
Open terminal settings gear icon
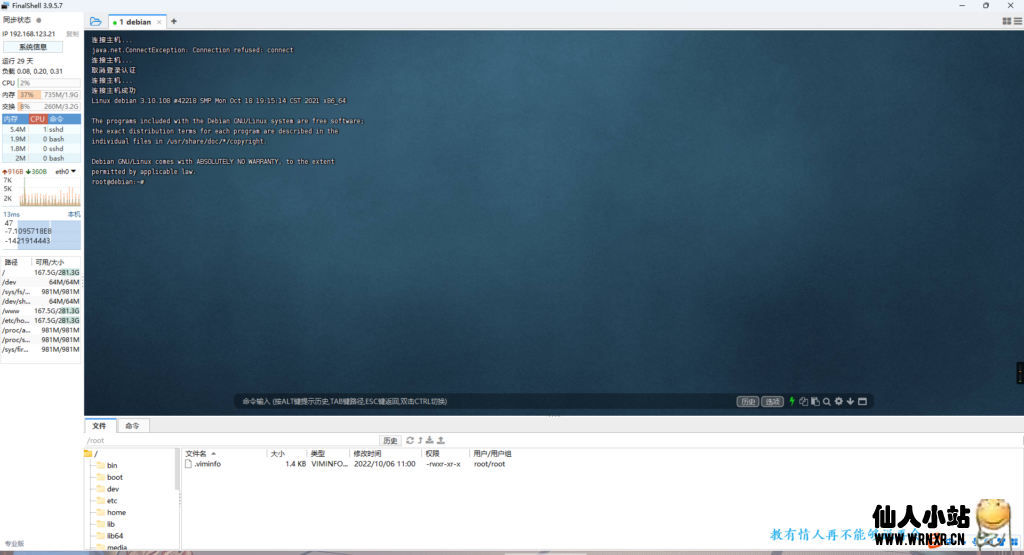839,401
